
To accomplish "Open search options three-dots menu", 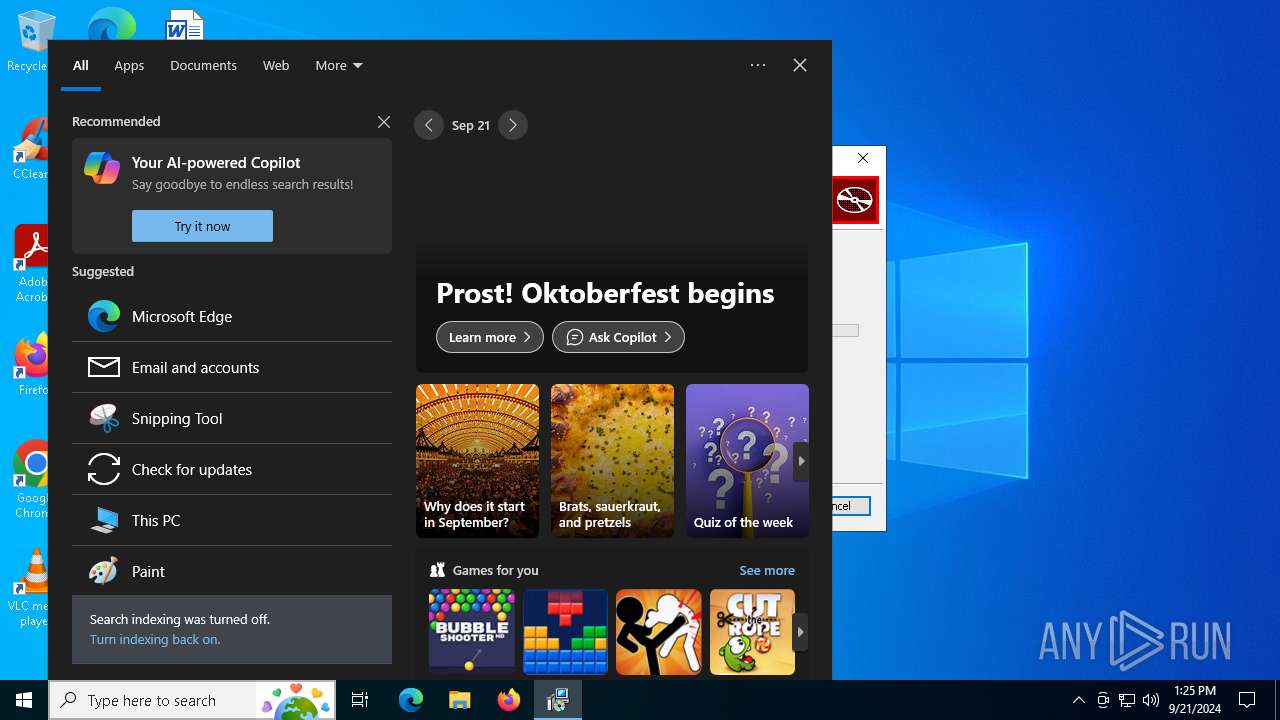I will coord(758,65).
